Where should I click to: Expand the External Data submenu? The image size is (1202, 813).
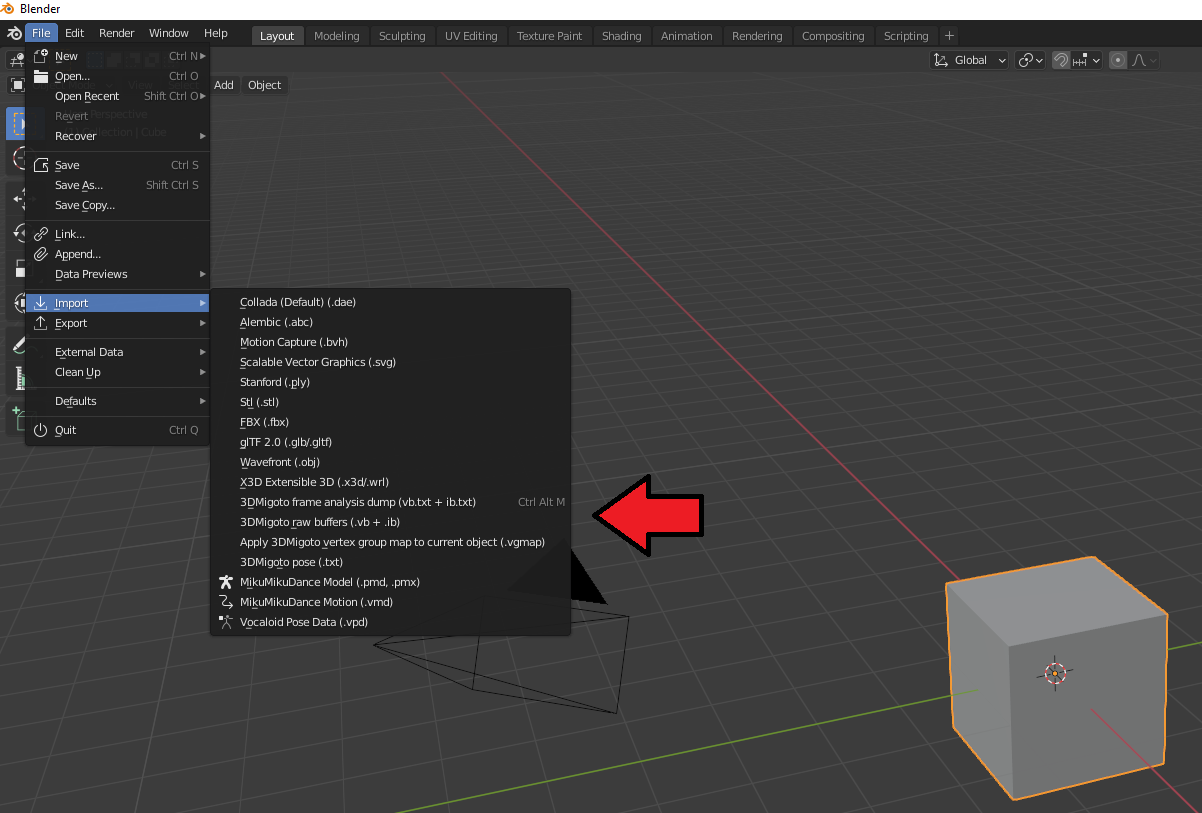118,352
